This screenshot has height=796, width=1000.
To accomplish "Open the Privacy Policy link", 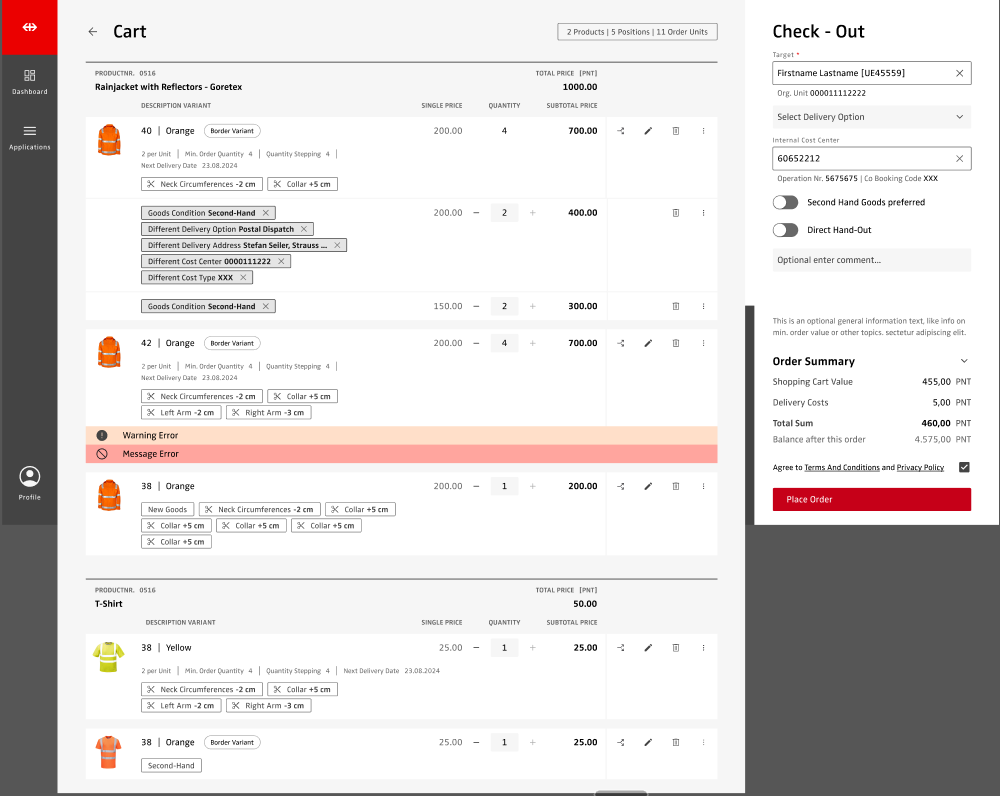I will [920, 467].
